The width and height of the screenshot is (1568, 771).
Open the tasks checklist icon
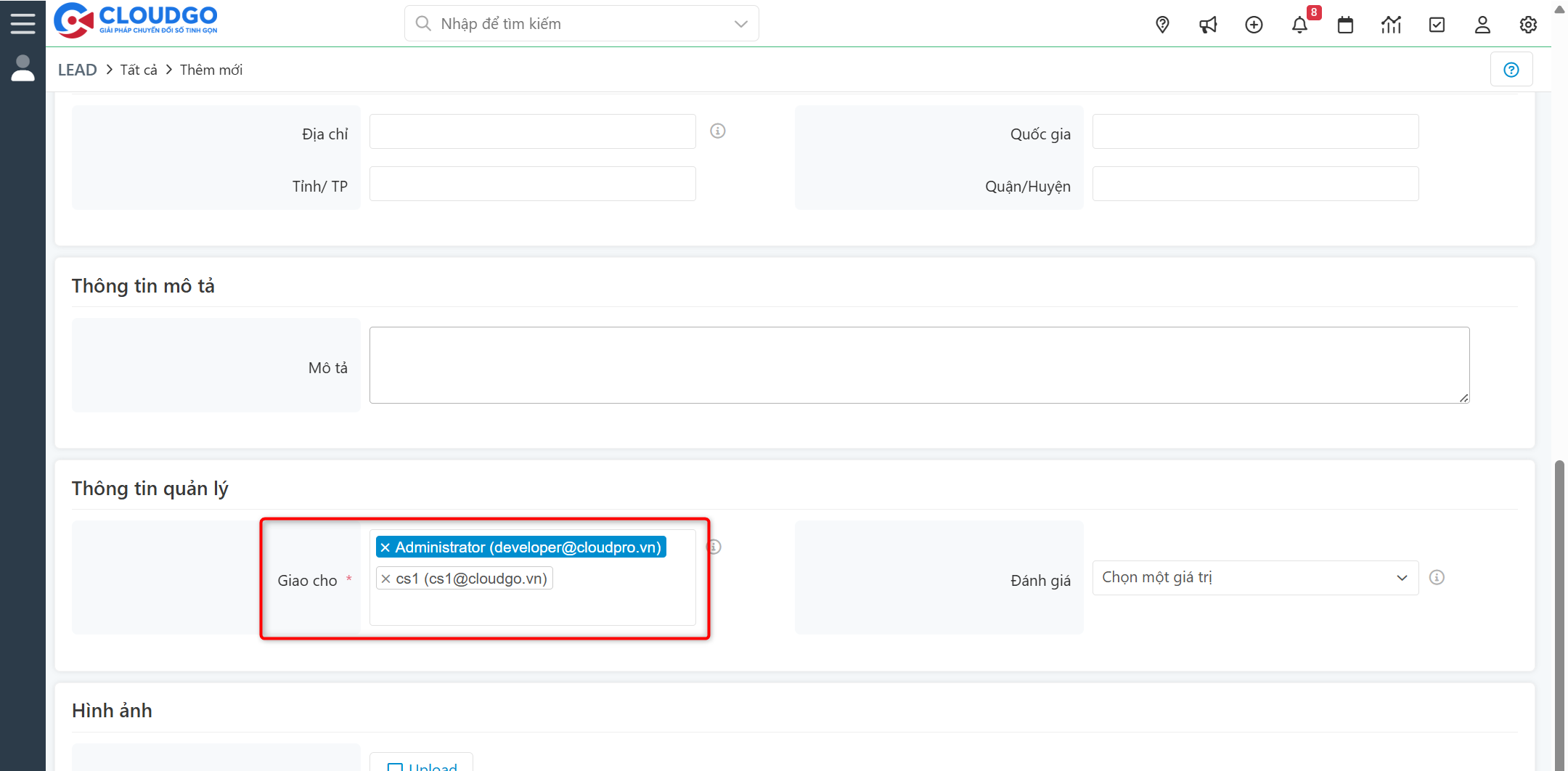pos(1437,25)
